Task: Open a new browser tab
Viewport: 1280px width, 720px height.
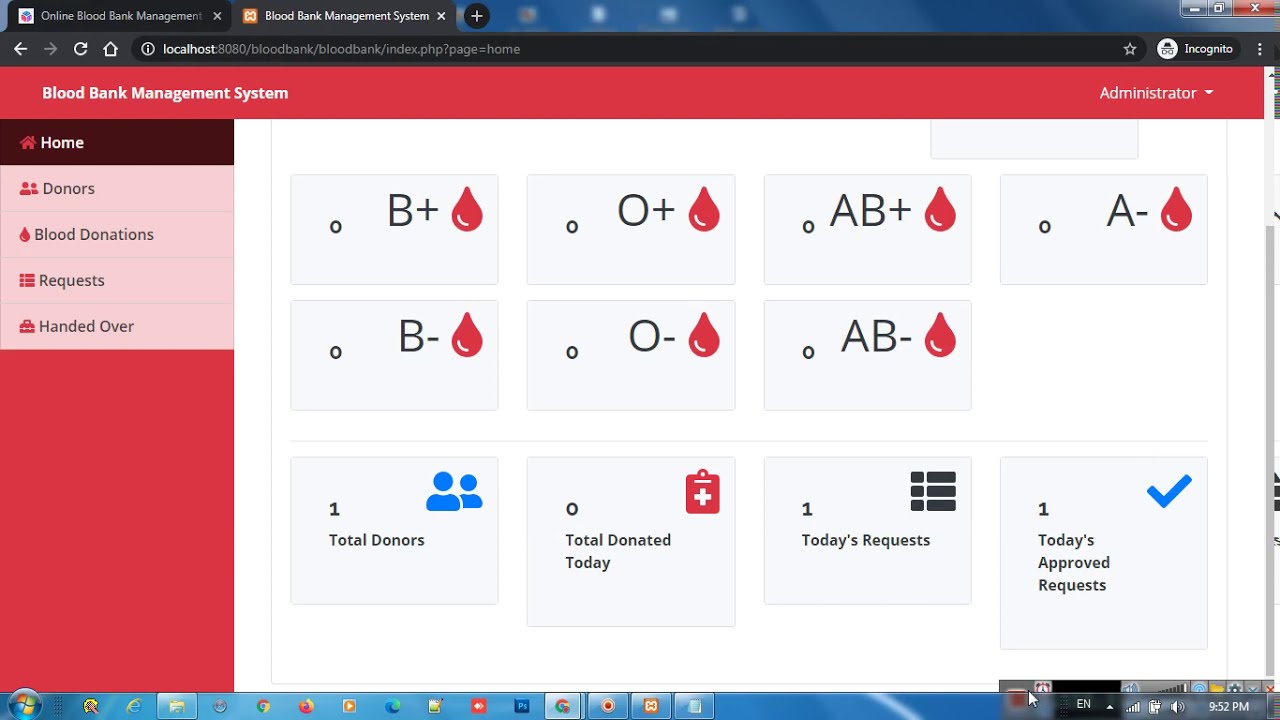Action: coord(477,16)
